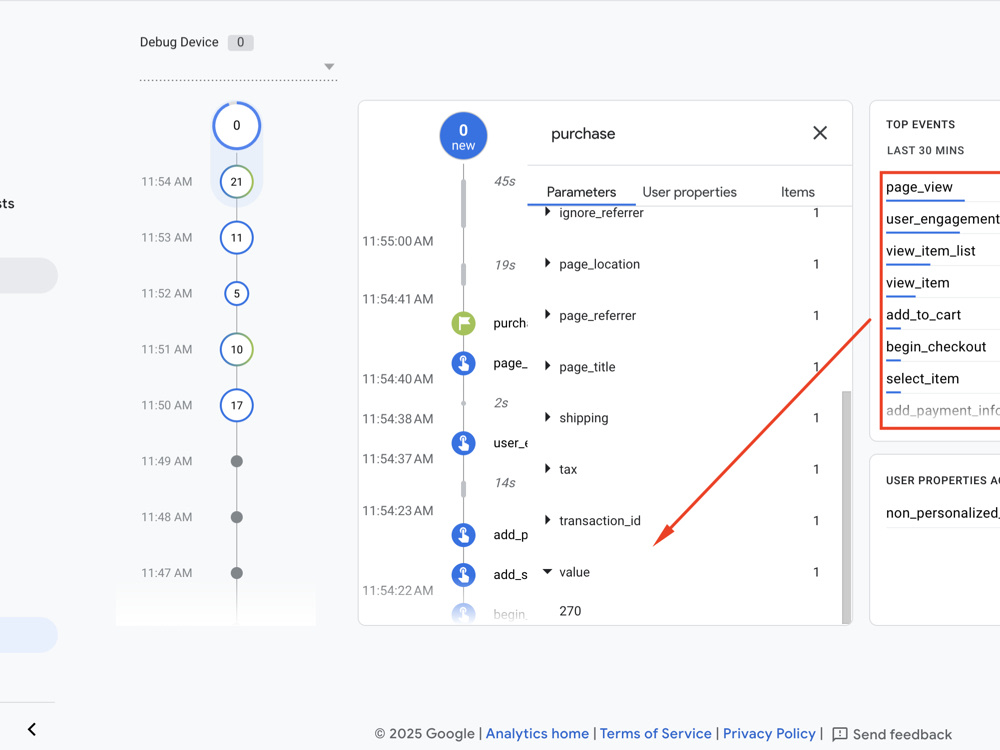Click view_item in Top Events
This screenshot has width=1000, height=750.
(917, 283)
